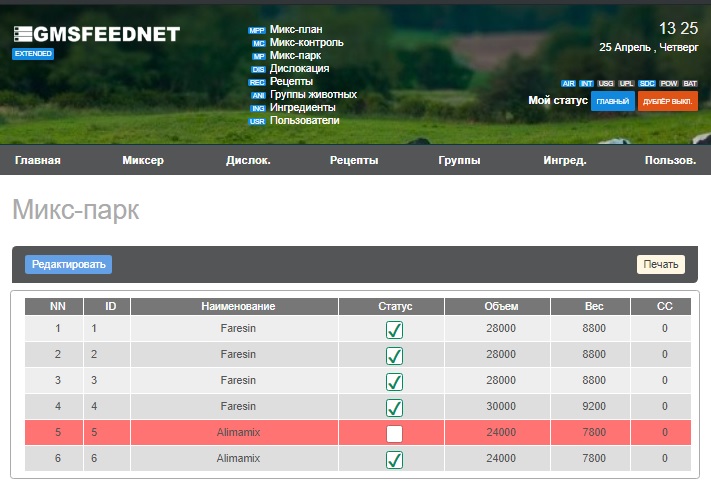Click Alimamix name in highlighted row 5
Screen dimensions: 711x490
pos(238,432)
